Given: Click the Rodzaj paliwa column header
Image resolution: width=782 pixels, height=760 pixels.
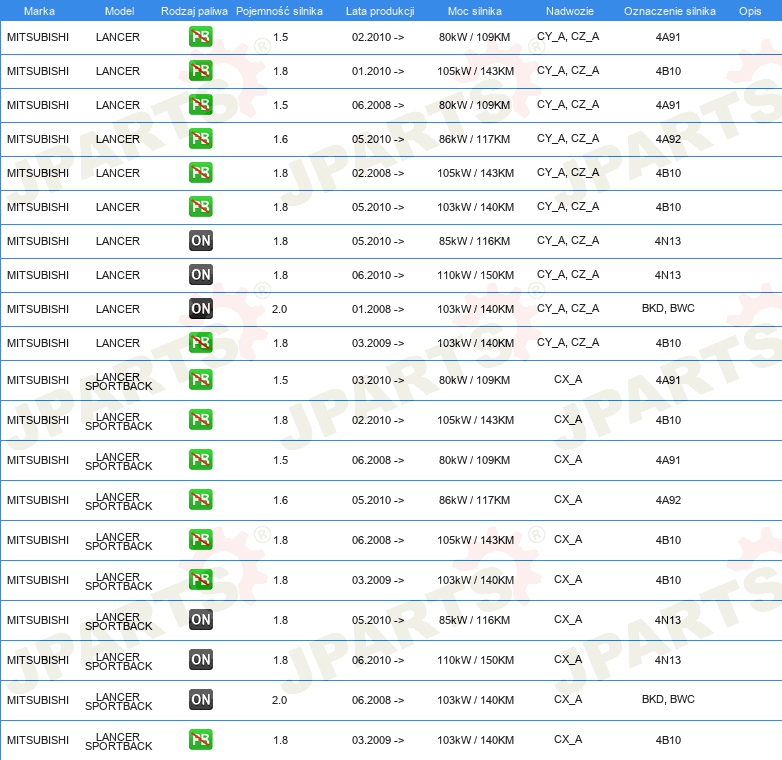Looking at the screenshot, I should click(x=194, y=10).
